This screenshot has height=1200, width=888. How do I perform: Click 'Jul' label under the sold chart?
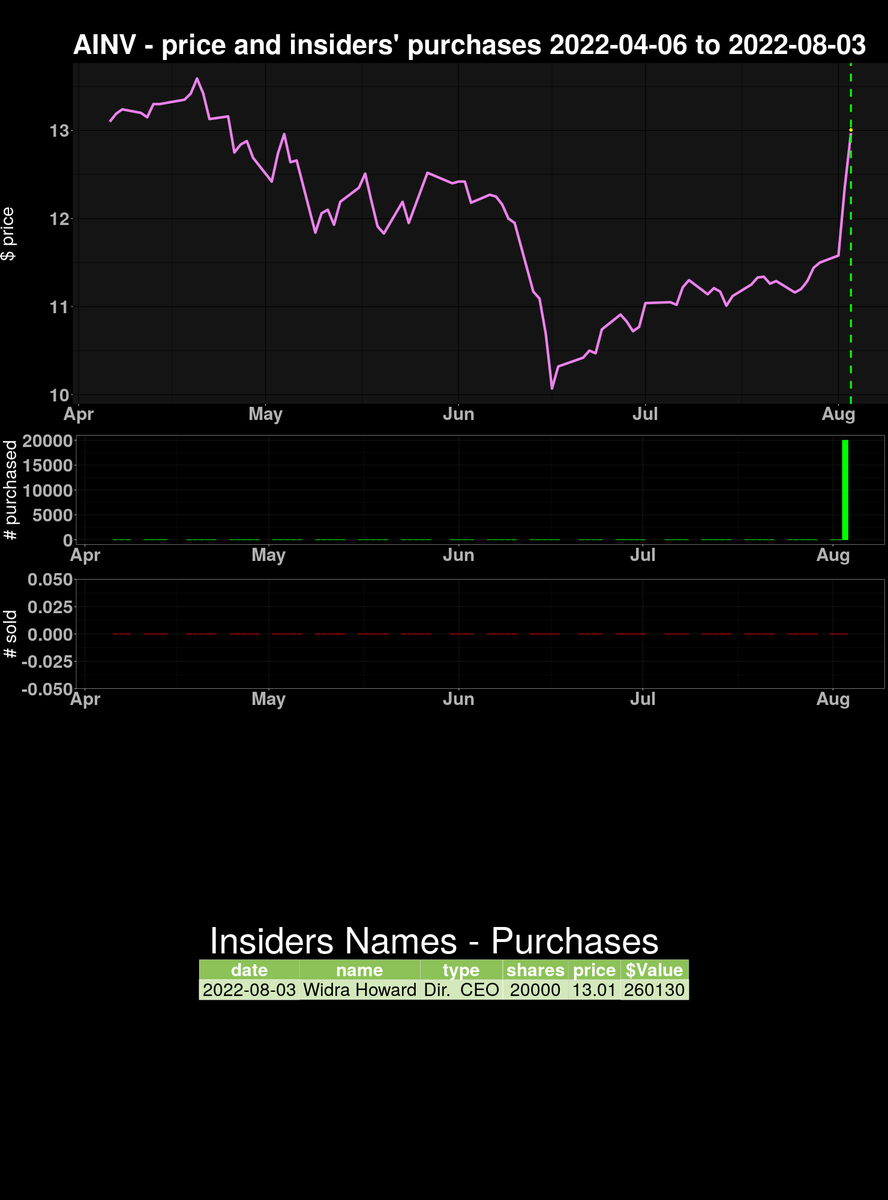tap(643, 699)
